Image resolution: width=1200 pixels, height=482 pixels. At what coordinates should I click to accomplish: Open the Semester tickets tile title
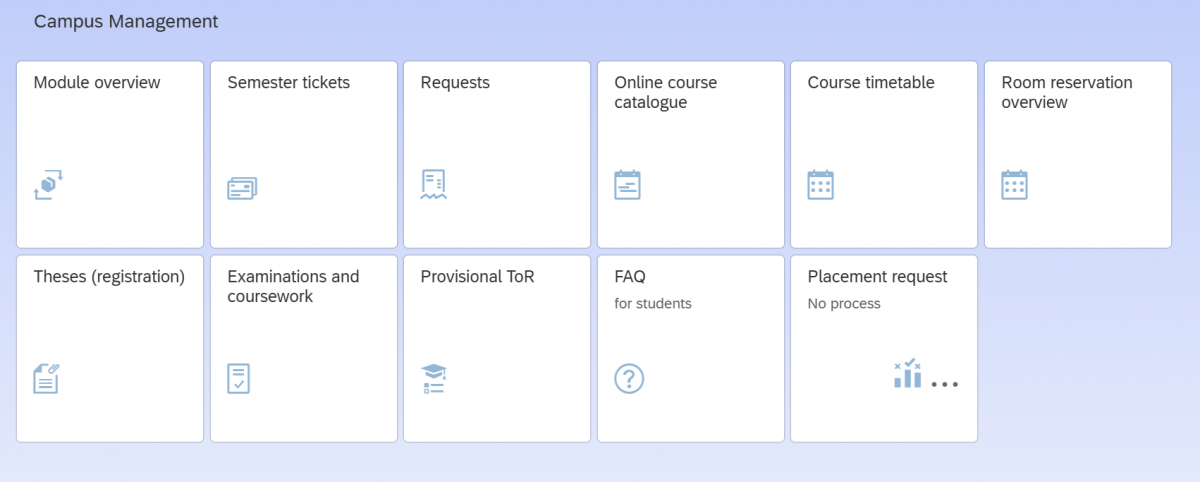coord(289,83)
